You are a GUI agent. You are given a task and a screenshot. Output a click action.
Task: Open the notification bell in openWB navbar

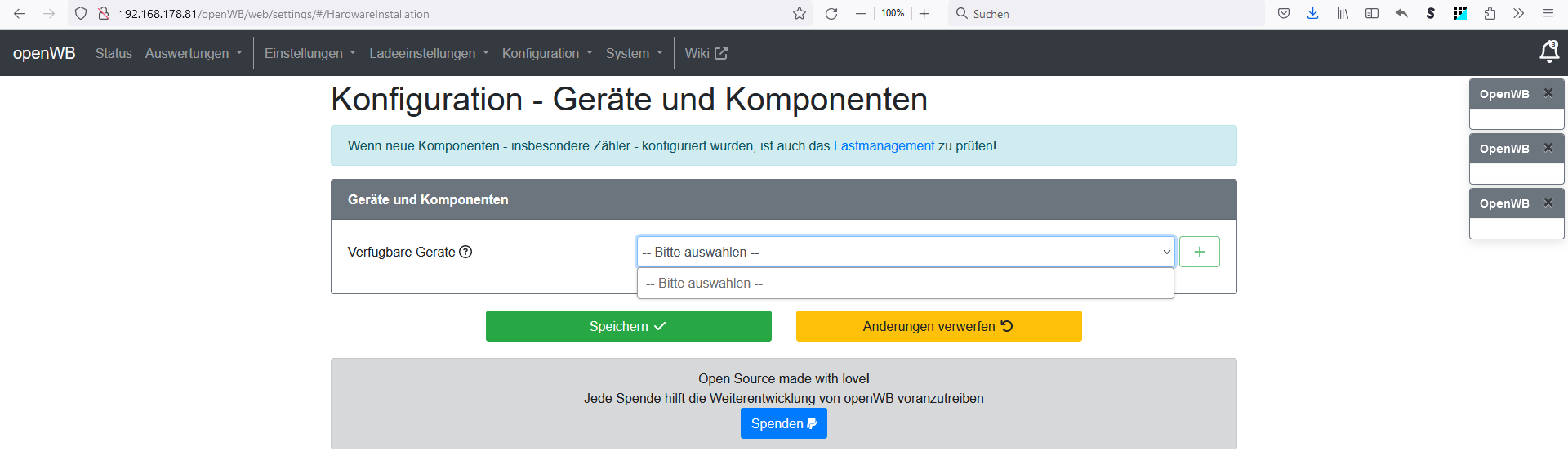[x=1548, y=52]
